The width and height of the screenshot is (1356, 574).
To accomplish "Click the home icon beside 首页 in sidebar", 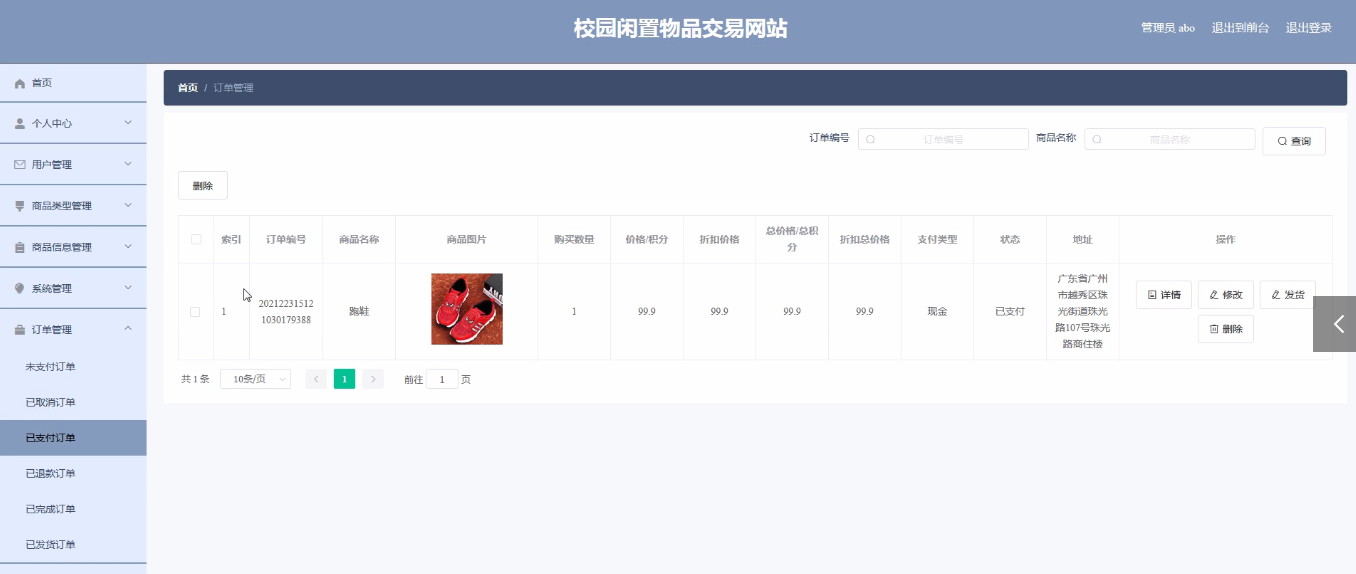I will (20, 83).
